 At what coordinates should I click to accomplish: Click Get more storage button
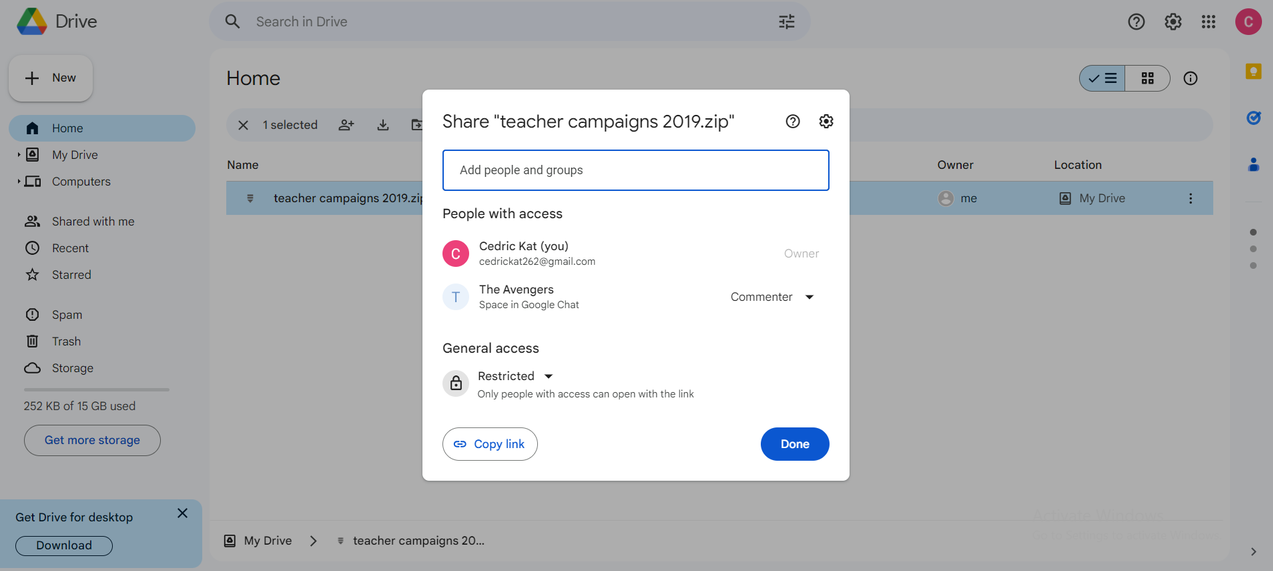pyautogui.click(x=92, y=440)
